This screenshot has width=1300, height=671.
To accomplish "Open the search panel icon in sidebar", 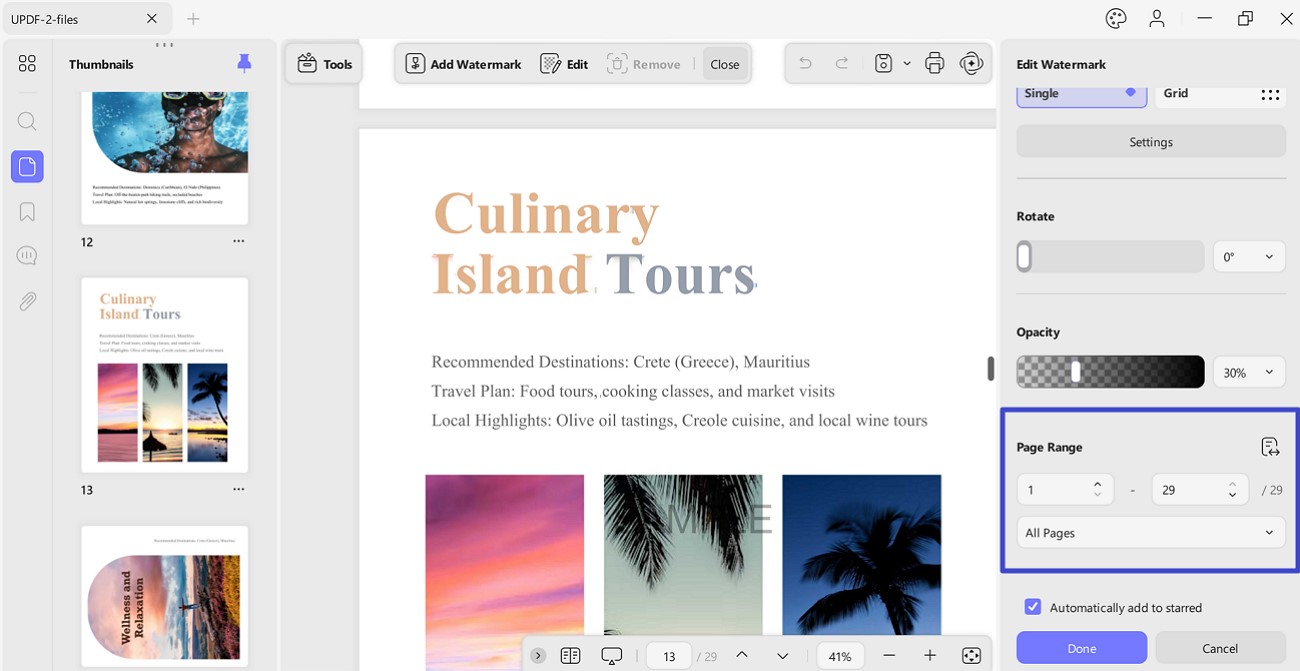I will pyautogui.click(x=27, y=122).
